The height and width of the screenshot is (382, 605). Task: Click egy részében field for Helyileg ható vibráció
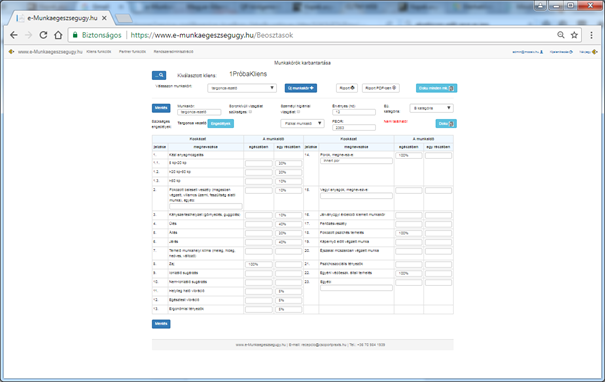289,291
